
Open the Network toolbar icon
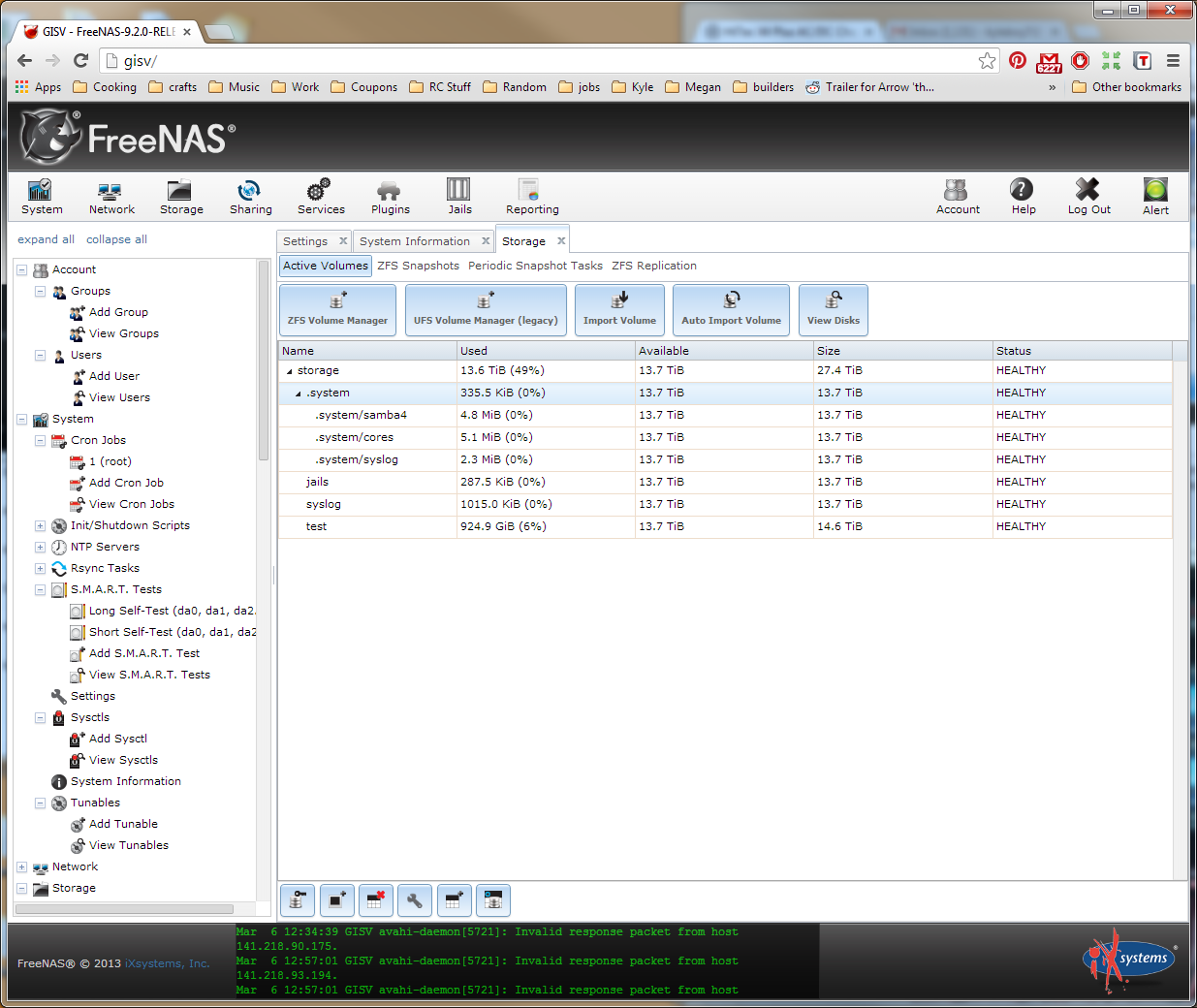pos(111,197)
